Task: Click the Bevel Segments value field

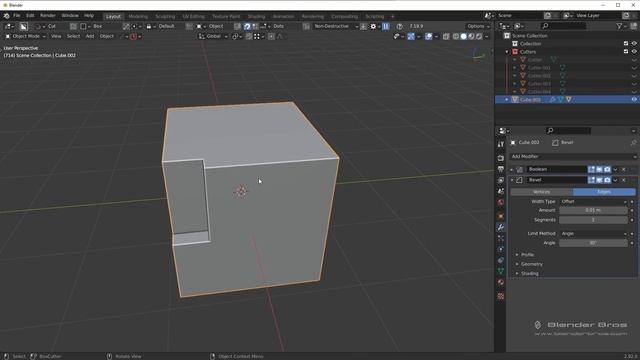Action: [593, 220]
